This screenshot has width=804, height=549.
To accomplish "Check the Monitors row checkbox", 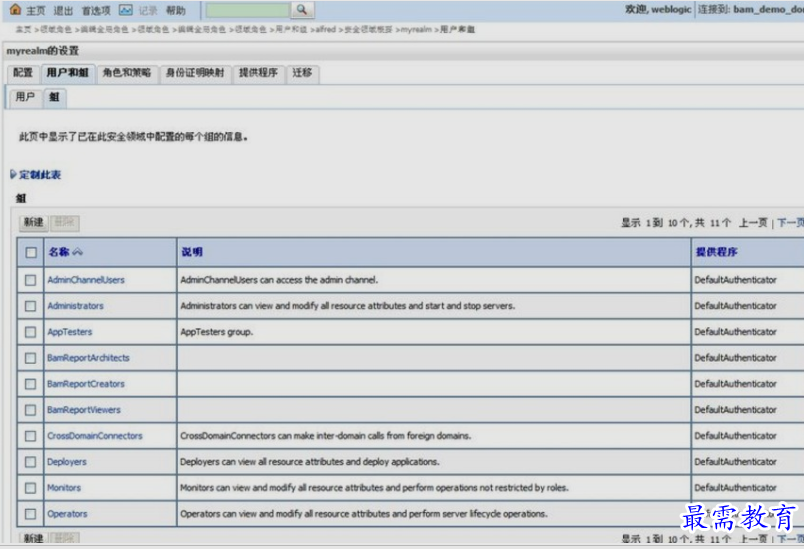I will [x=31, y=488].
